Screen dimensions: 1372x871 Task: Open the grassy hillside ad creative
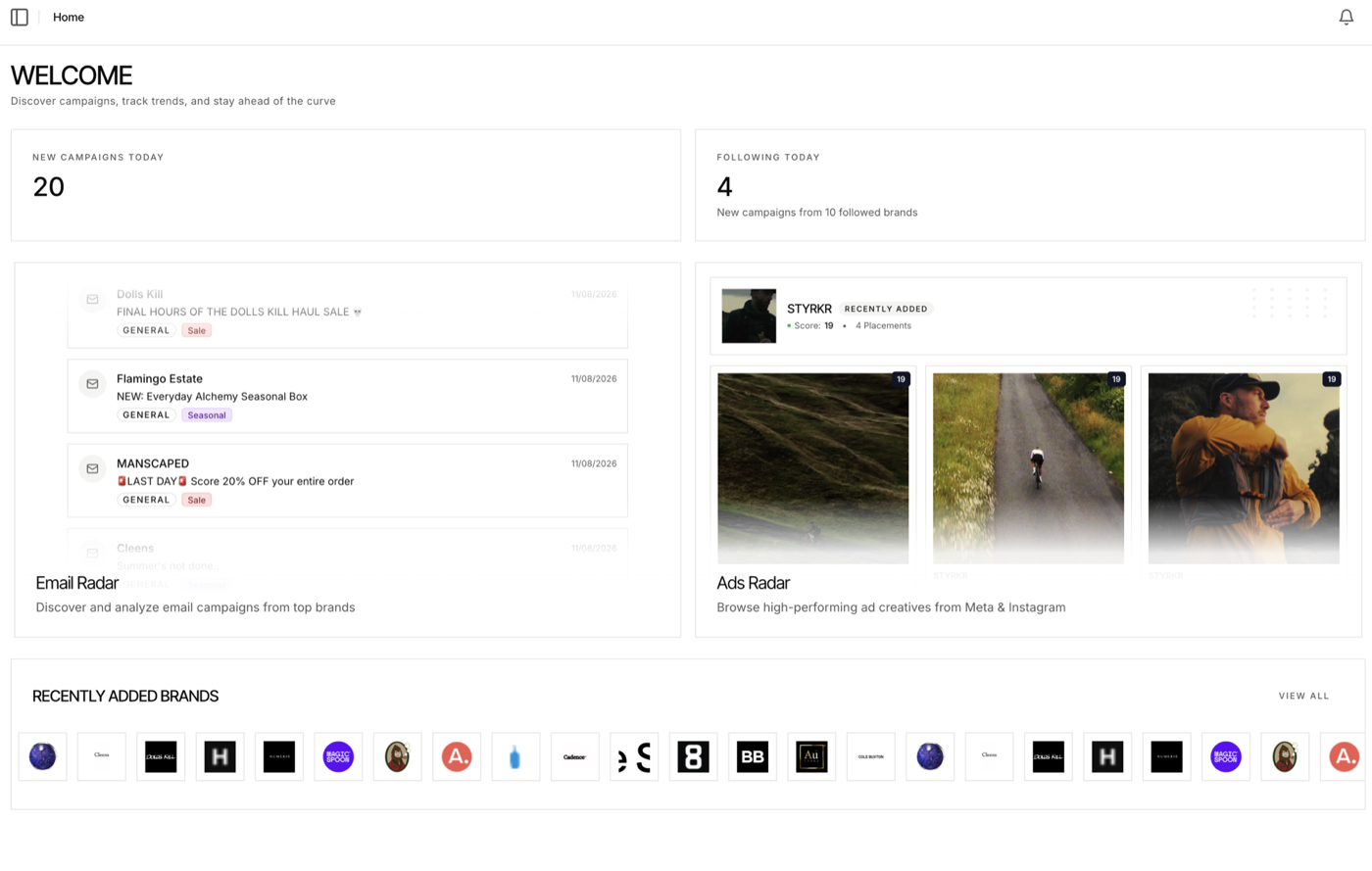coord(812,467)
